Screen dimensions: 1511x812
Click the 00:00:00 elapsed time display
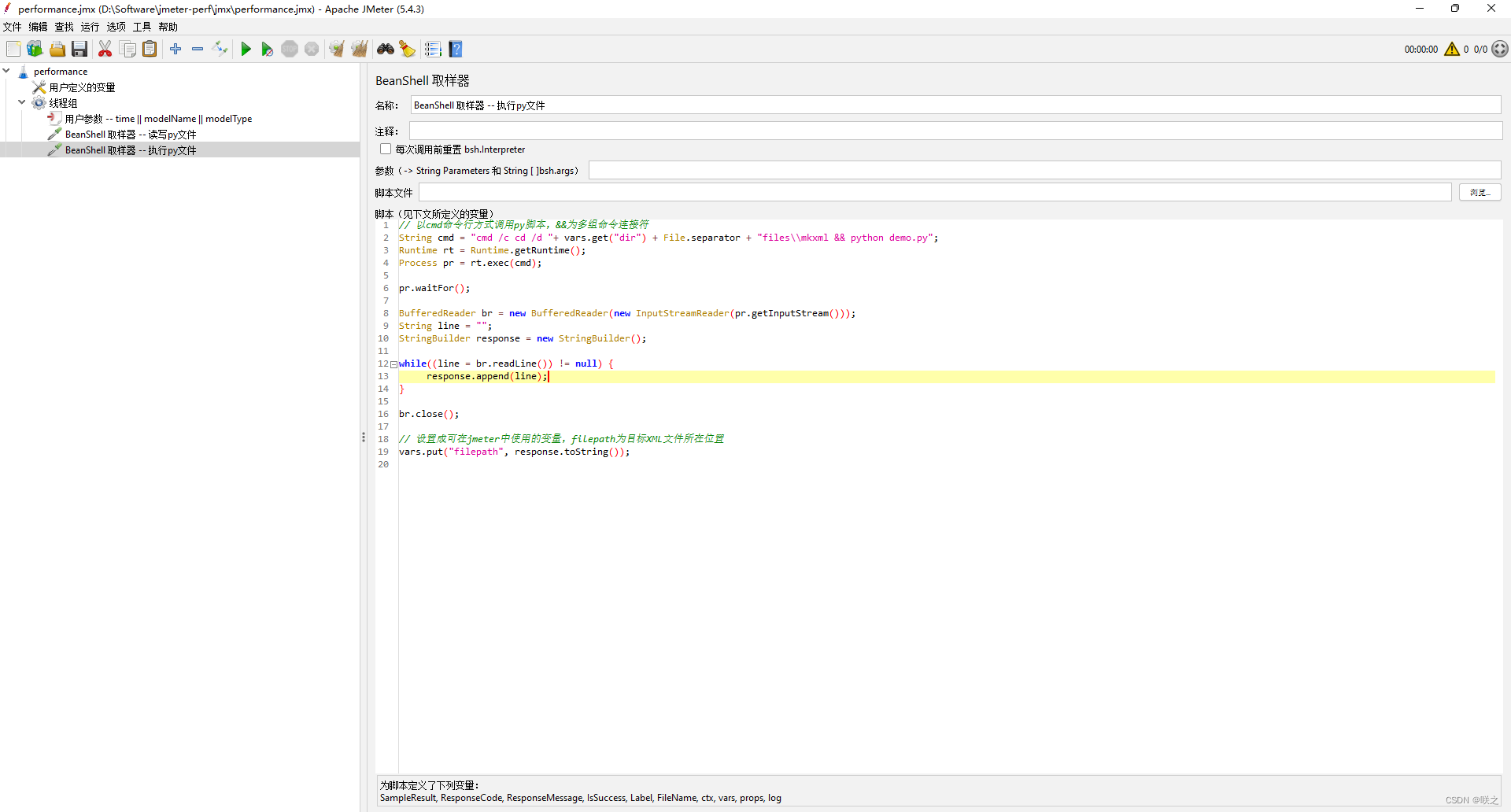pos(1421,49)
